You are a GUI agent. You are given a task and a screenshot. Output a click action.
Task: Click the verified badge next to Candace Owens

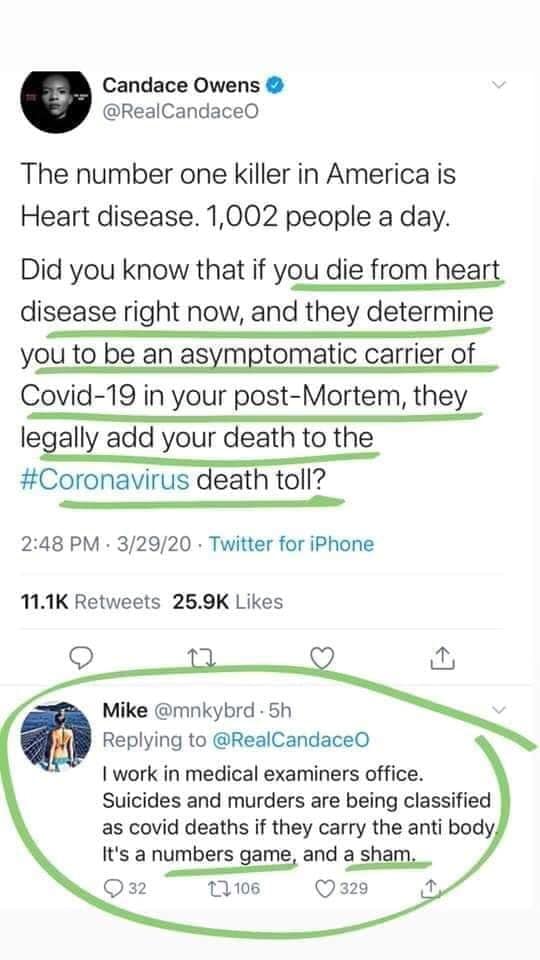click(274, 85)
